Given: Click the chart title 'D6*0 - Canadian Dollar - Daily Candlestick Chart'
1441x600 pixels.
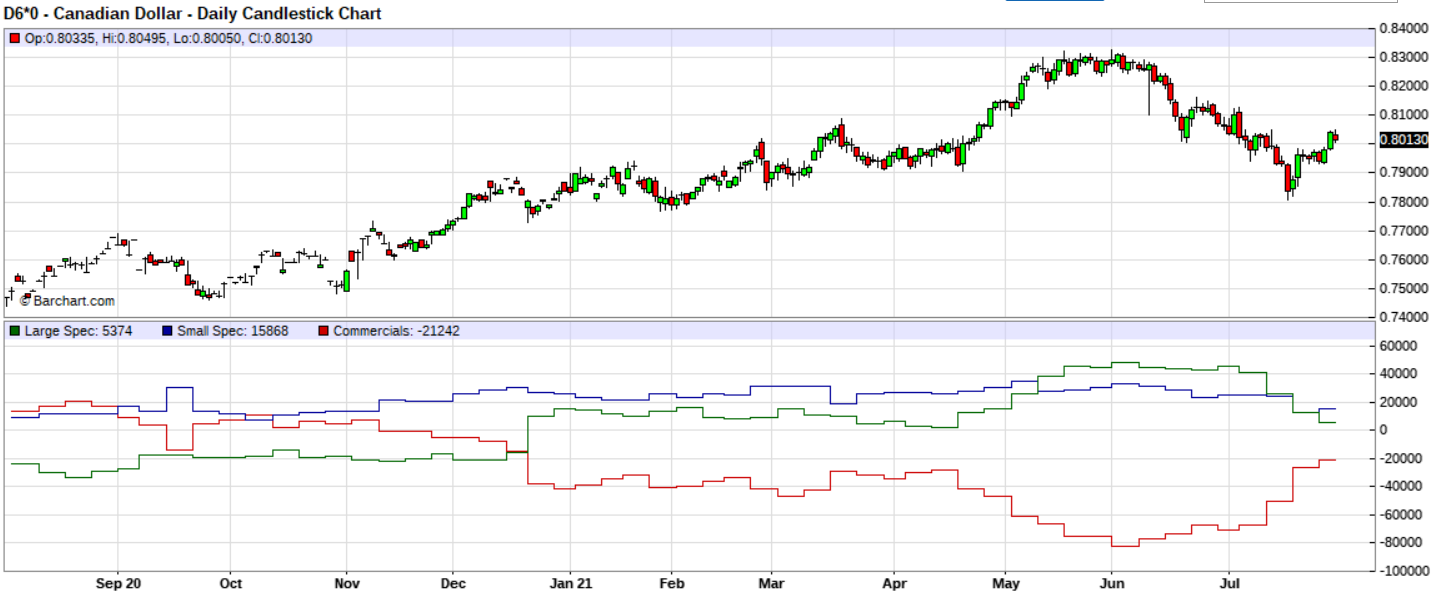Looking at the screenshot, I should coord(193,14).
